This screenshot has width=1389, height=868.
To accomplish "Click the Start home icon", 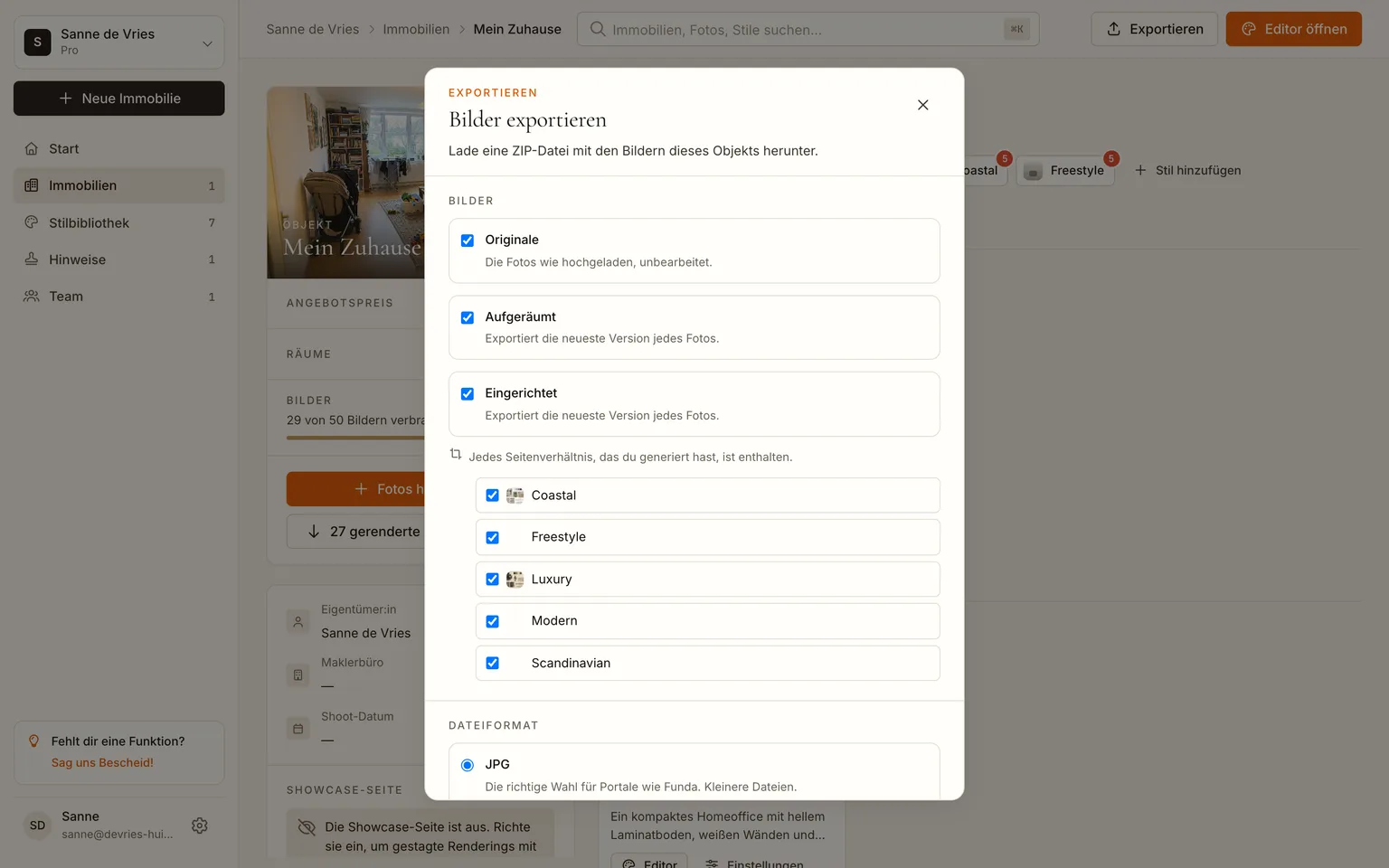I will coord(32,148).
